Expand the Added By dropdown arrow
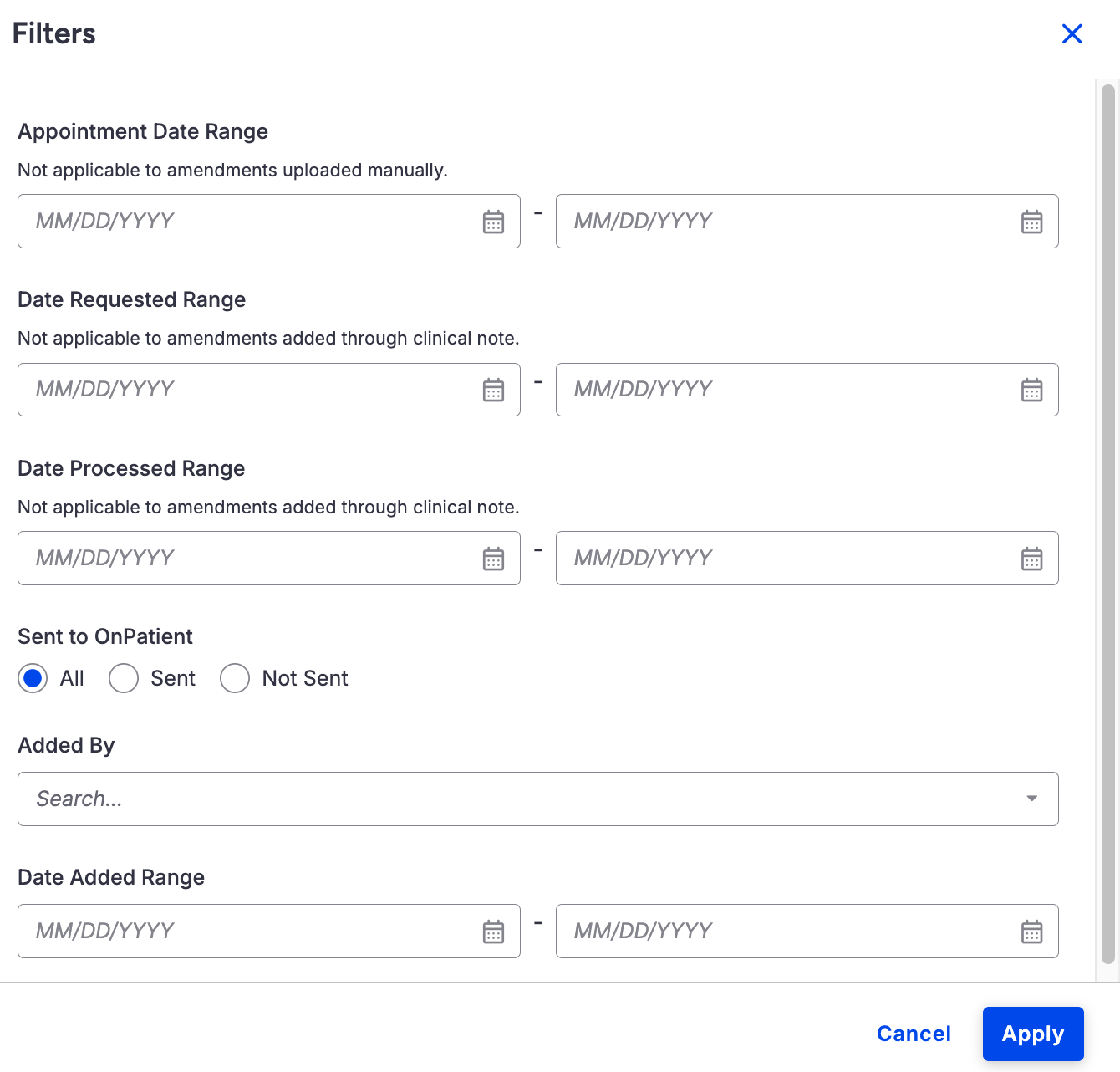This screenshot has width=1120, height=1072. (x=1031, y=799)
